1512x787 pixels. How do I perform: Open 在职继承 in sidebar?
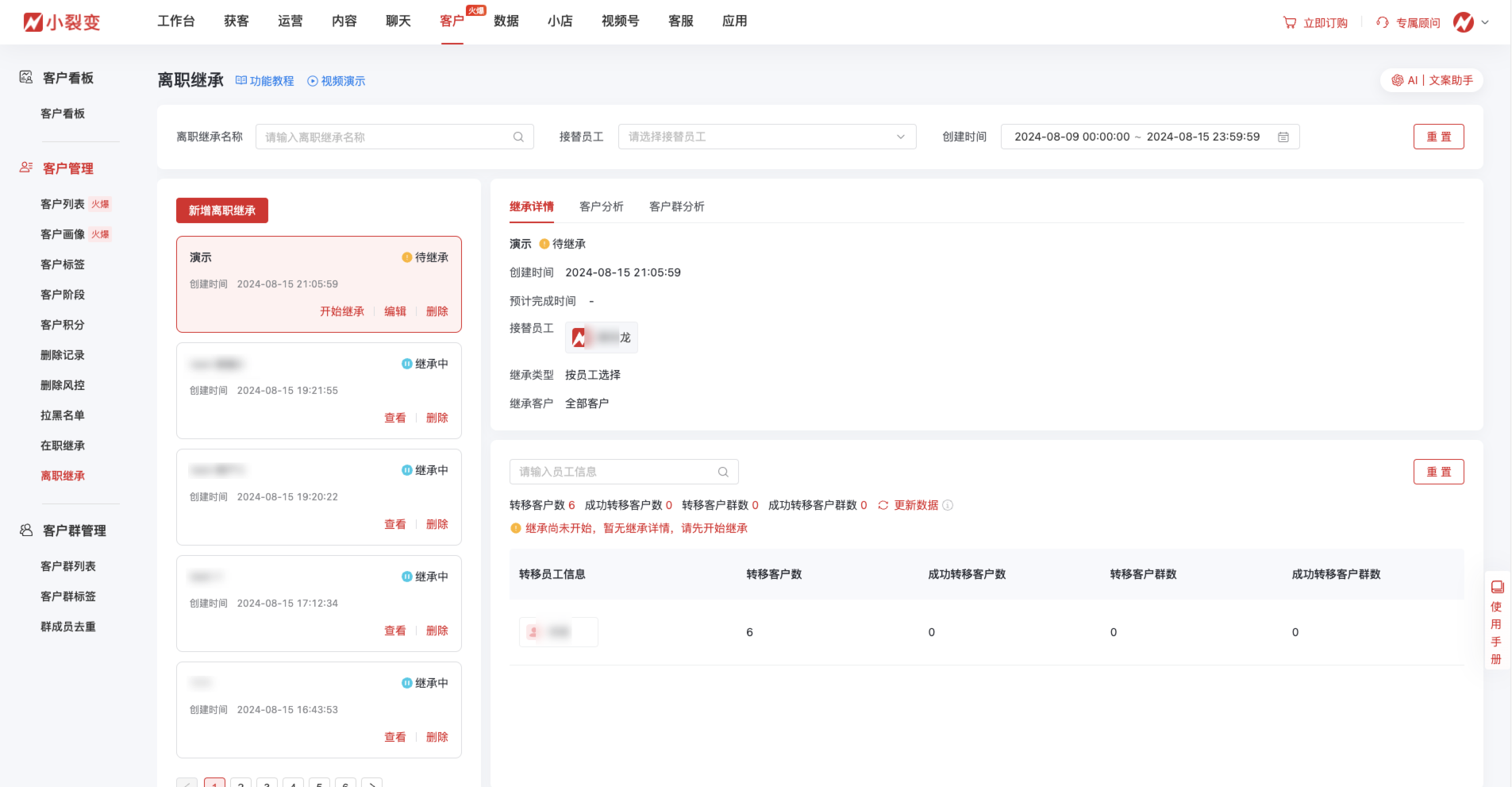click(63, 446)
